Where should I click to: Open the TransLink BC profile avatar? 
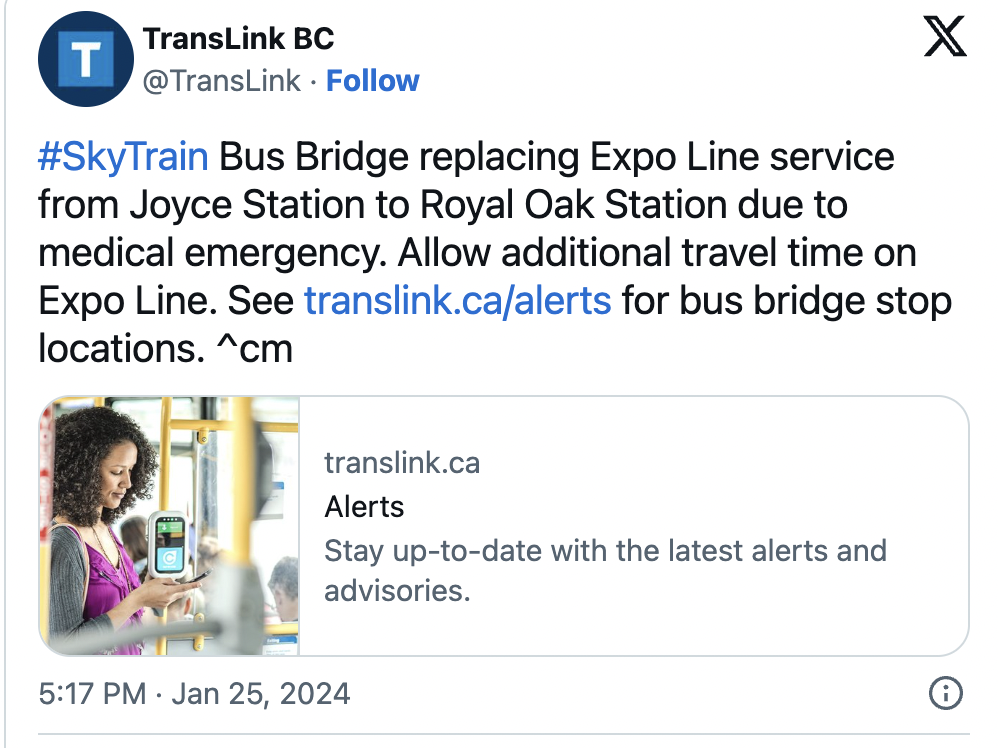pos(86,59)
